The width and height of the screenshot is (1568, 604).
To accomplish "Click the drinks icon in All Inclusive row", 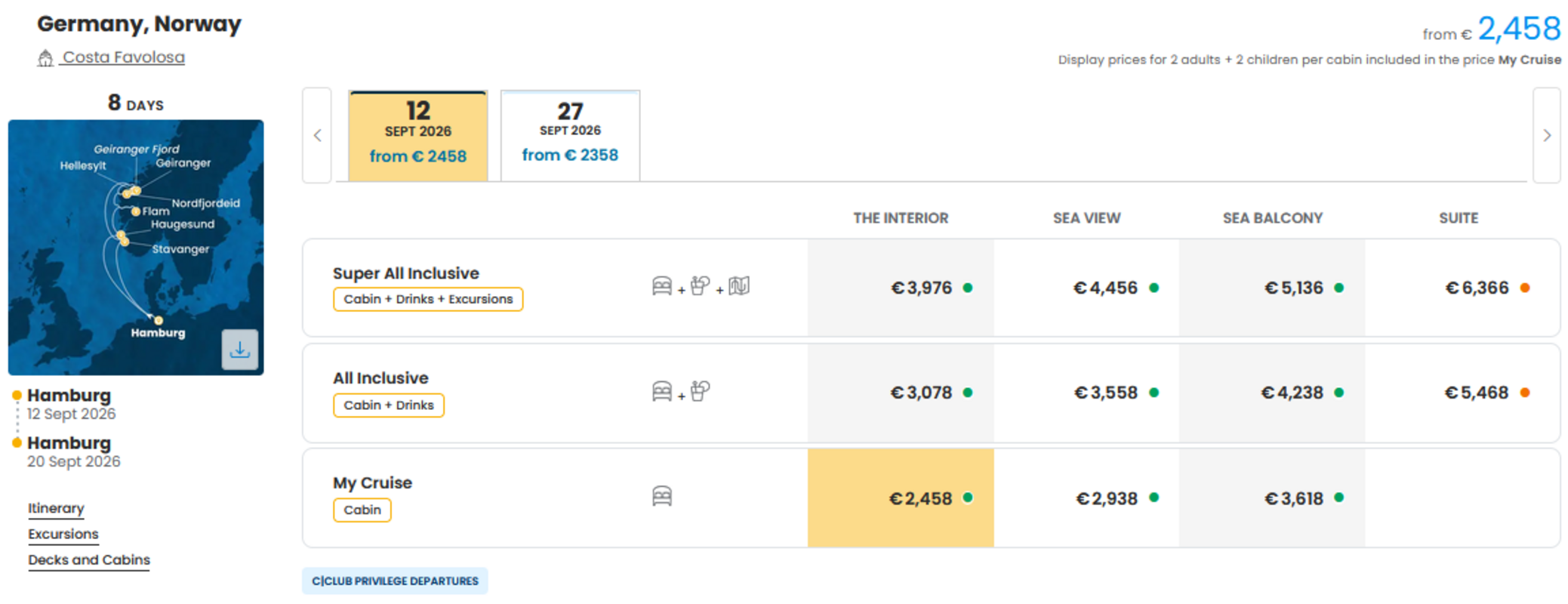I will [x=700, y=391].
